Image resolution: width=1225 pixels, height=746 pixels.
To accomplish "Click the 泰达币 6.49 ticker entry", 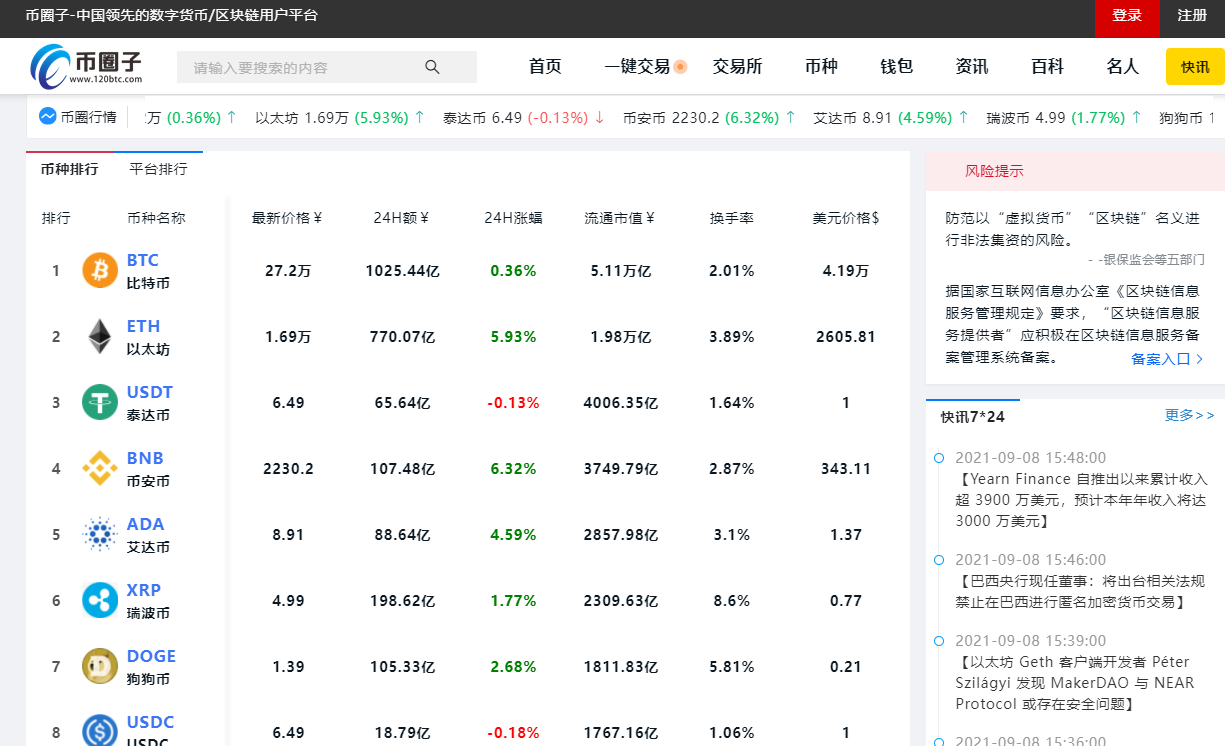I will click(x=524, y=117).
